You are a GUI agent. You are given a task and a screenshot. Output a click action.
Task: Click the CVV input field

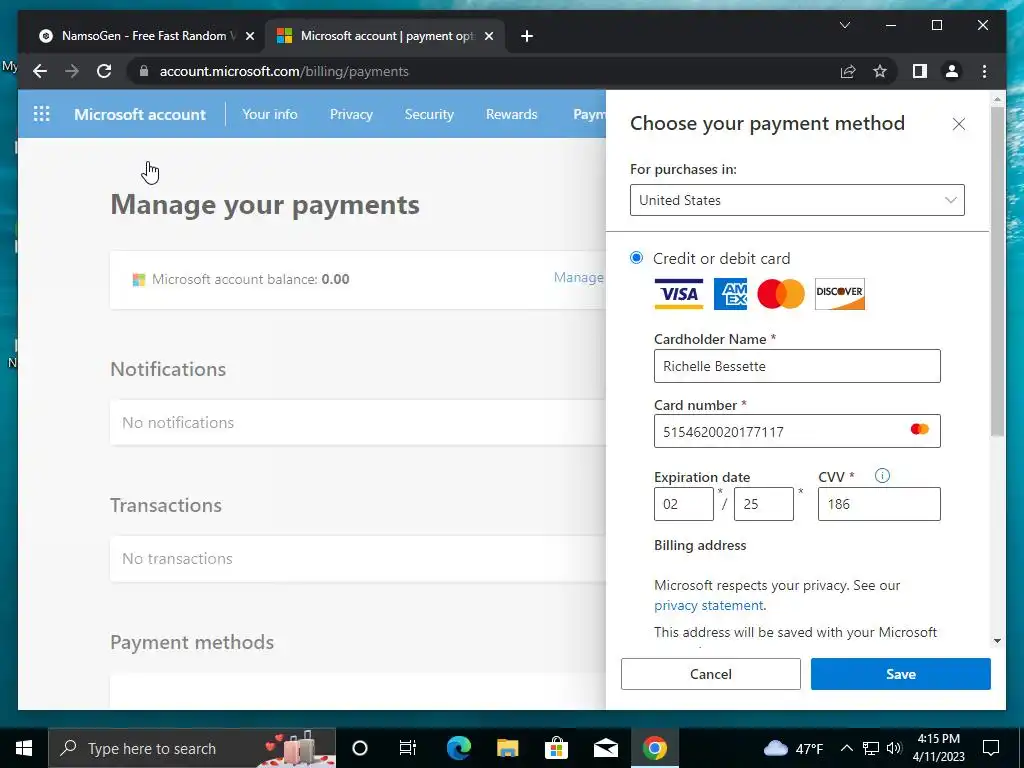[879, 504]
